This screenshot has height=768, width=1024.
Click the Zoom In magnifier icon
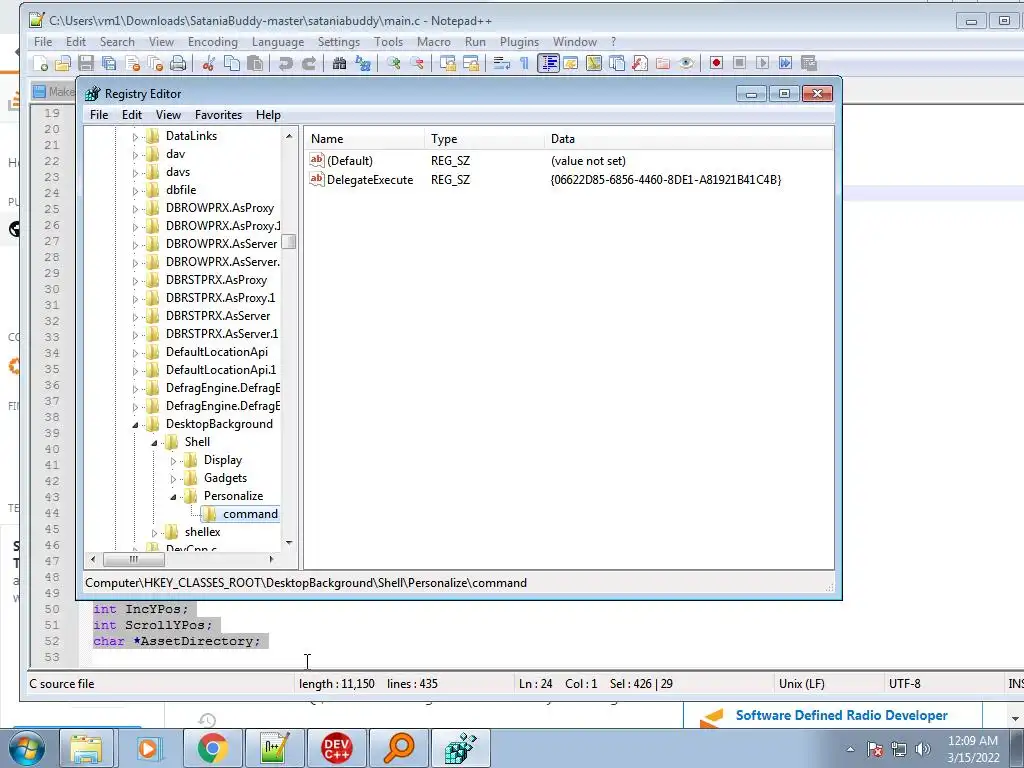click(x=393, y=63)
